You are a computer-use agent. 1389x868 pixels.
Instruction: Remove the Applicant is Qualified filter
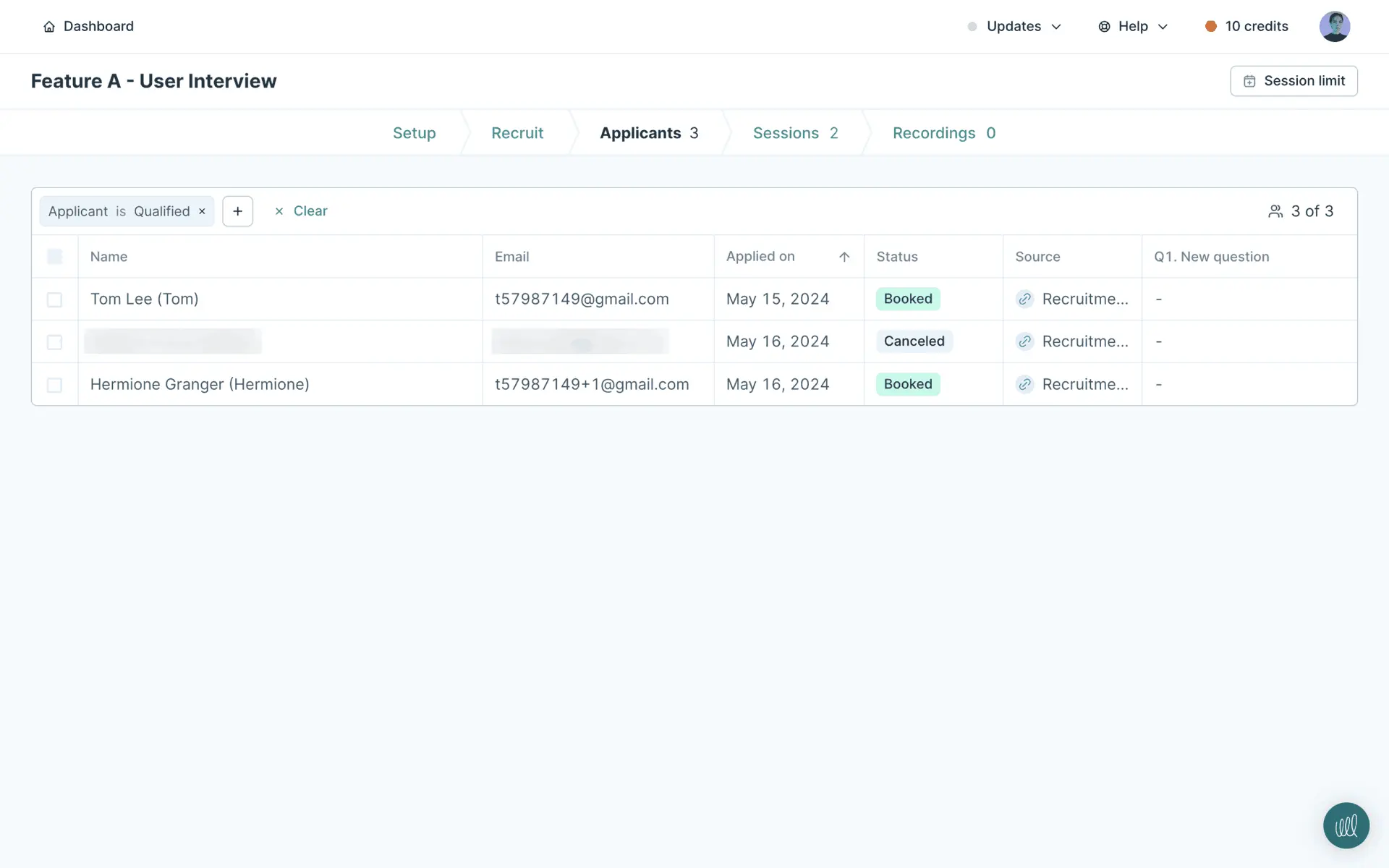tap(203, 211)
